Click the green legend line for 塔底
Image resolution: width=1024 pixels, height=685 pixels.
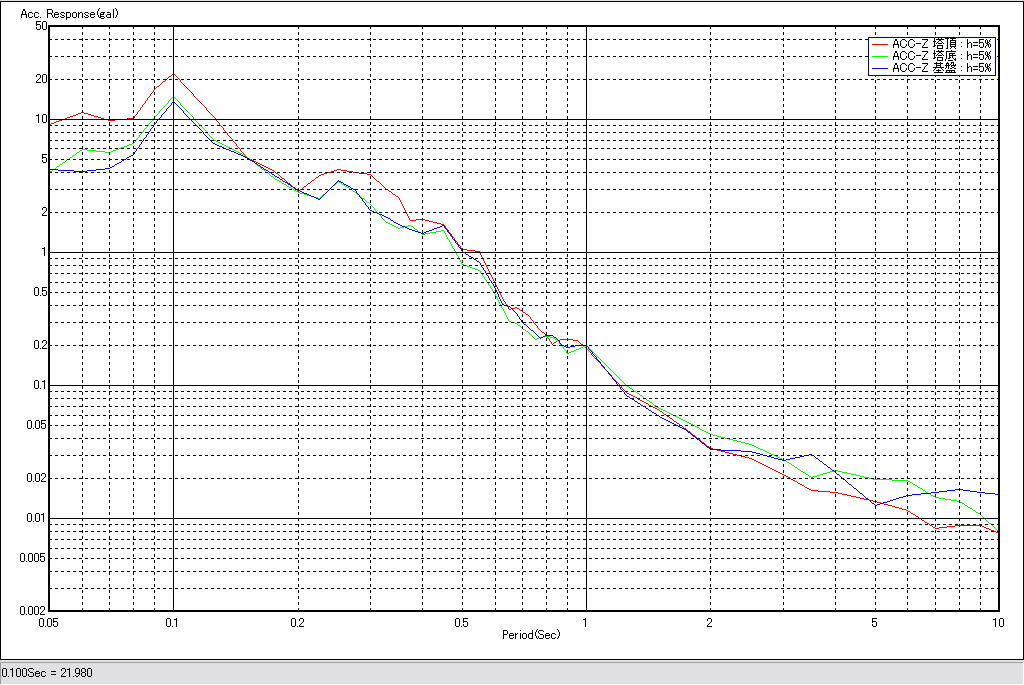tap(880, 57)
